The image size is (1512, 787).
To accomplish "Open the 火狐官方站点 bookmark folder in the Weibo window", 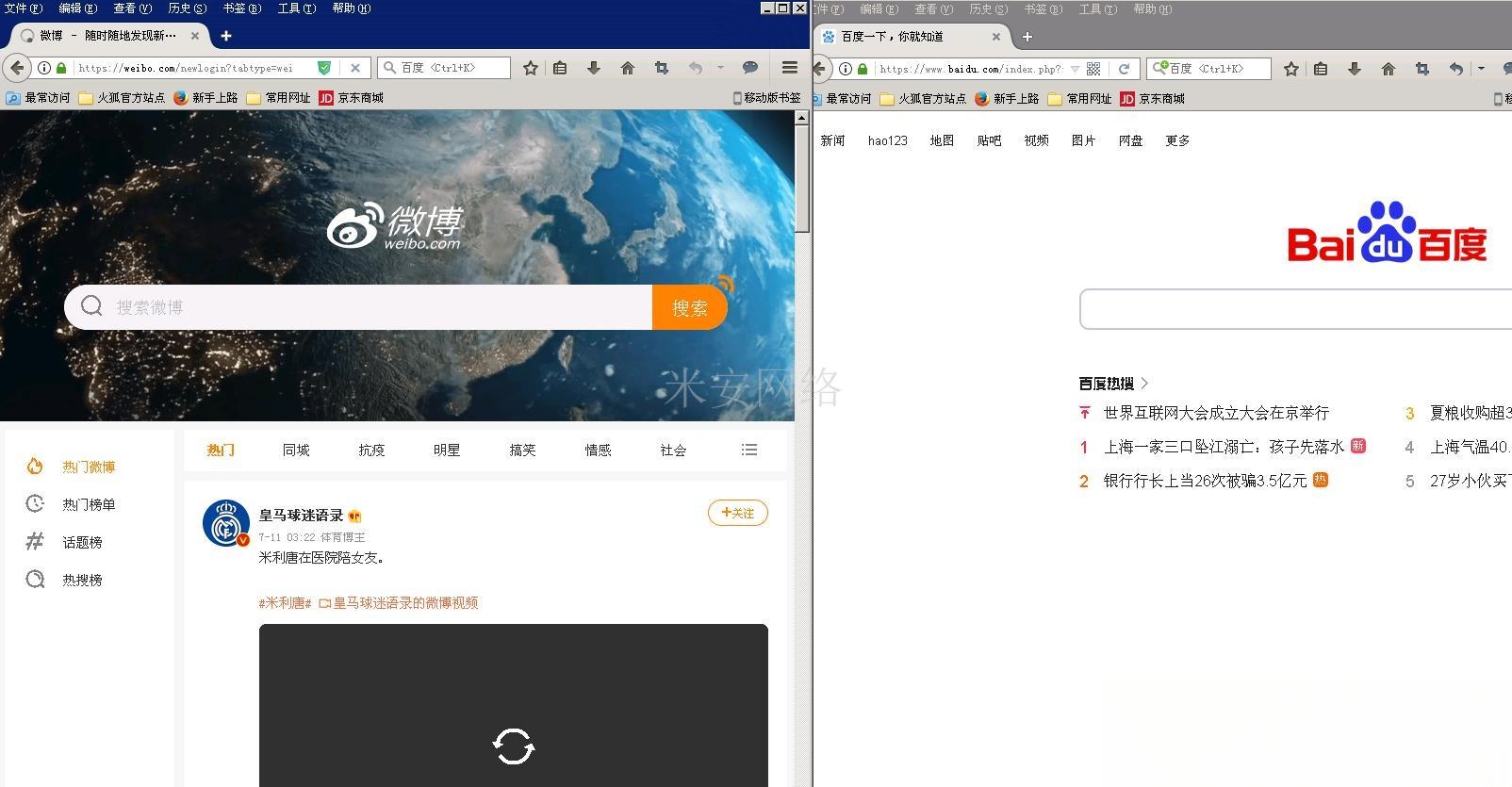I will (122, 97).
